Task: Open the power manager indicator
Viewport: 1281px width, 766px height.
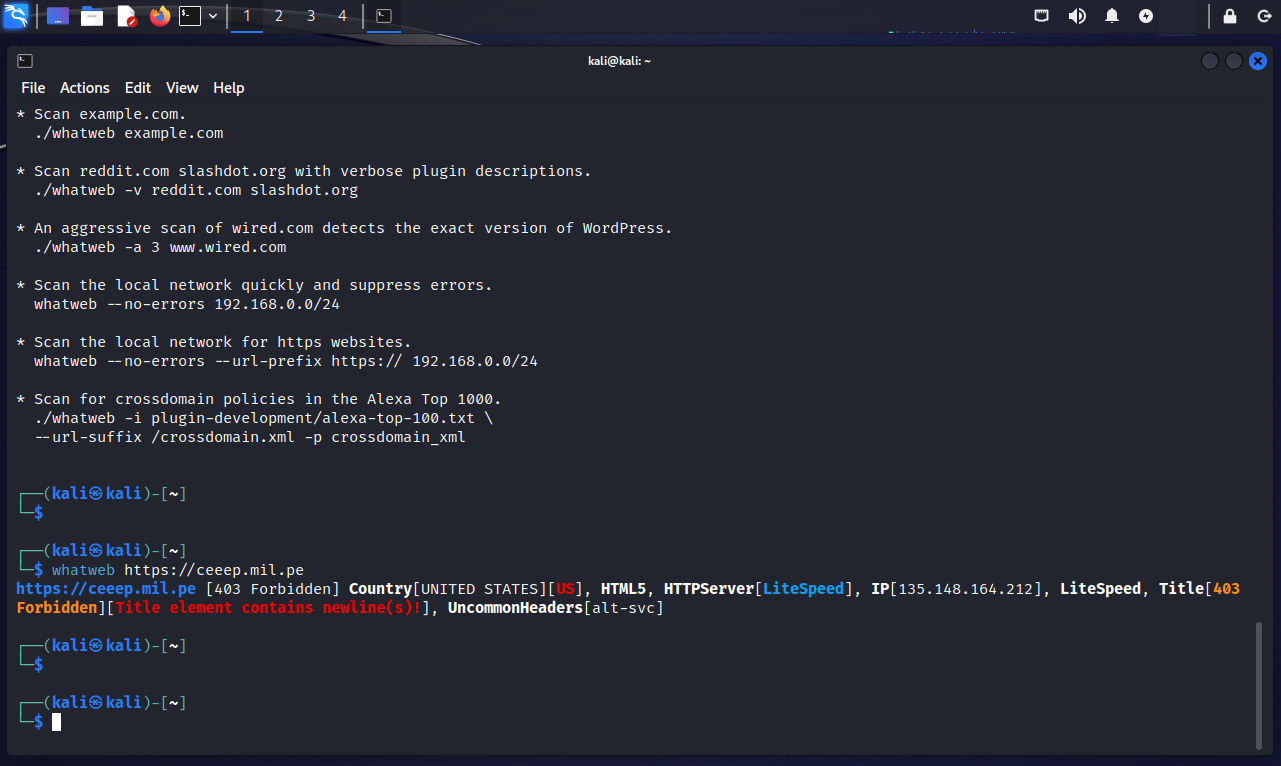Action: (x=1146, y=16)
